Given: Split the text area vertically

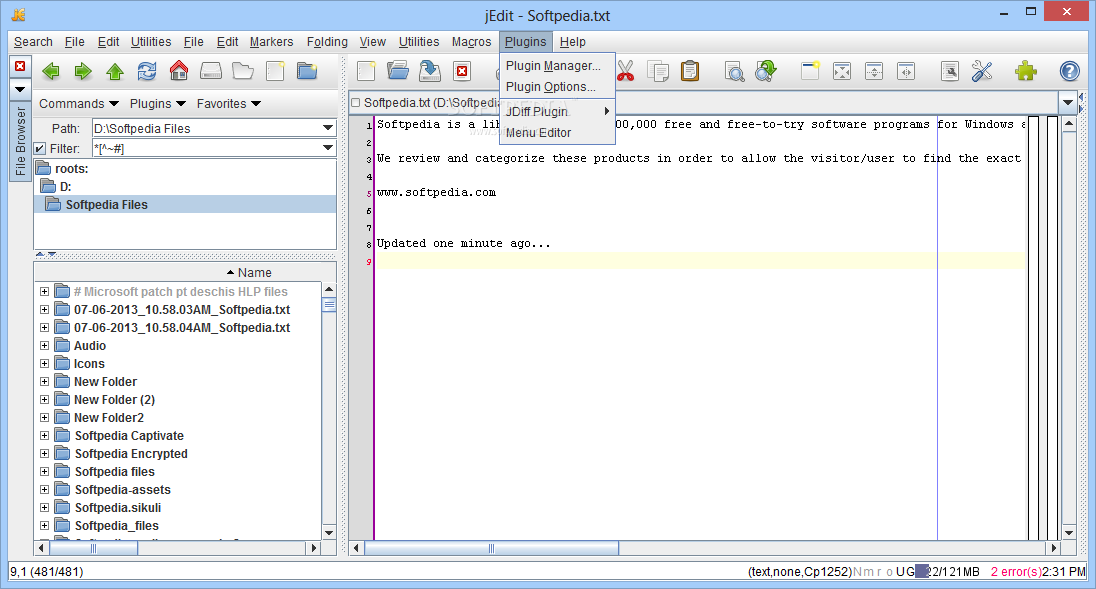Looking at the screenshot, I should (x=906, y=71).
